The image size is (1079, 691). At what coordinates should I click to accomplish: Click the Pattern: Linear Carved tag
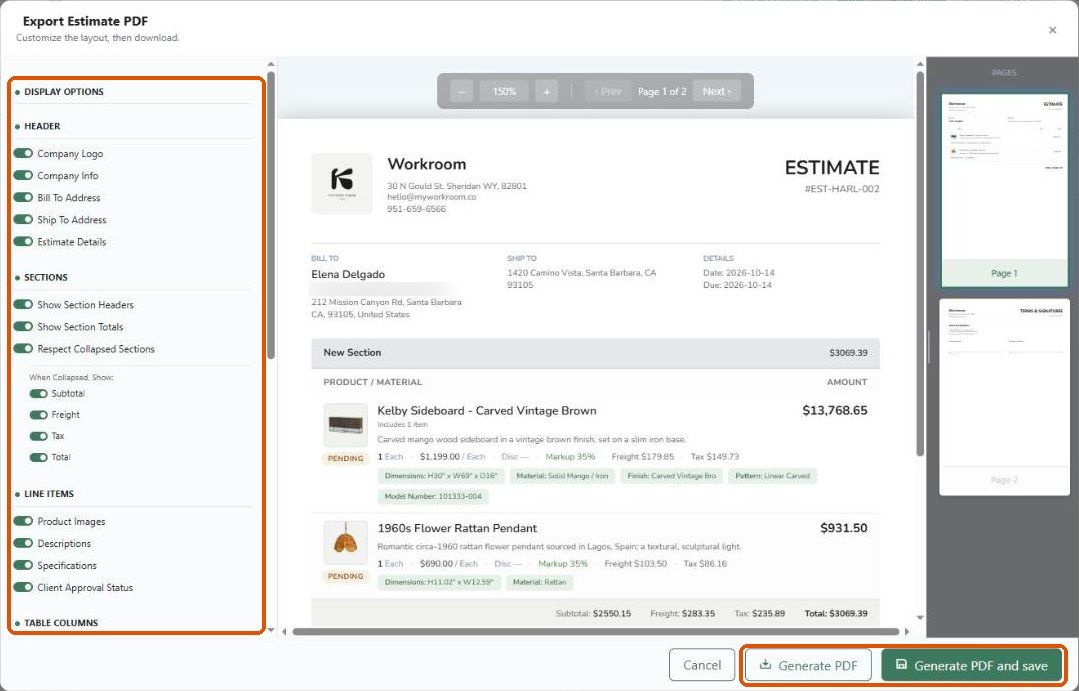coord(772,476)
